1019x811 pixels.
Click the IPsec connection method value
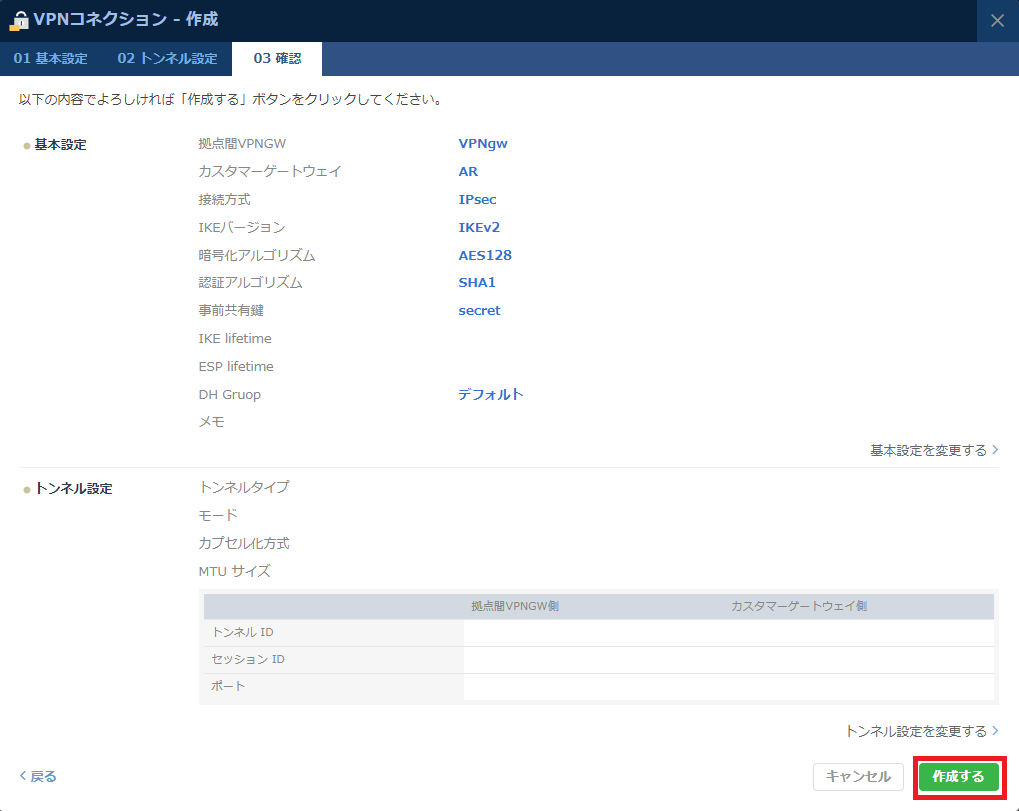pyautogui.click(x=477, y=200)
